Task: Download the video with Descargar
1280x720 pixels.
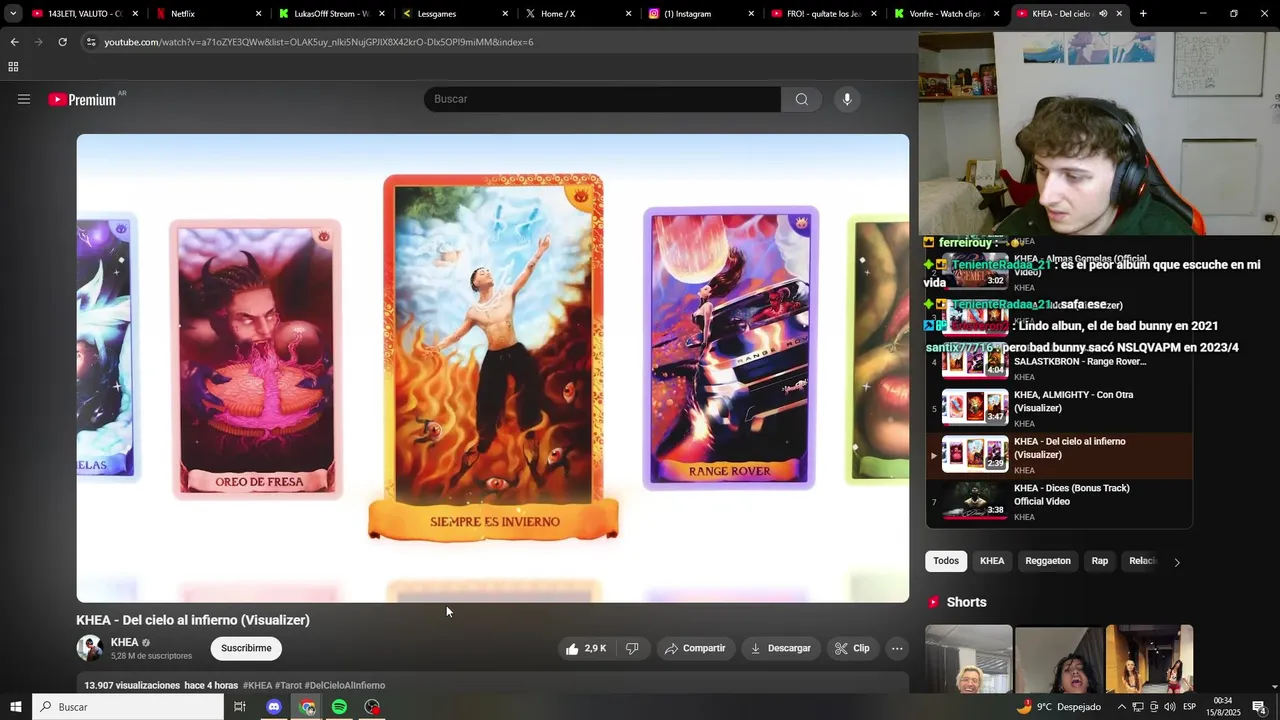Action: (x=781, y=648)
